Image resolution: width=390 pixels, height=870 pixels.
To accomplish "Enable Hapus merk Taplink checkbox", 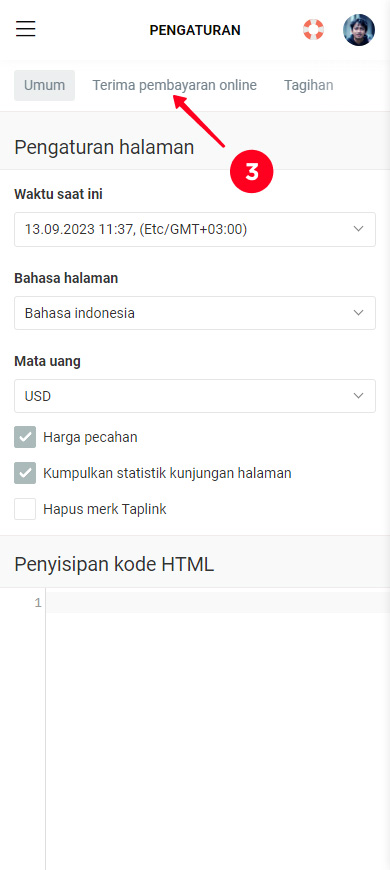I will click(x=25, y=509).
